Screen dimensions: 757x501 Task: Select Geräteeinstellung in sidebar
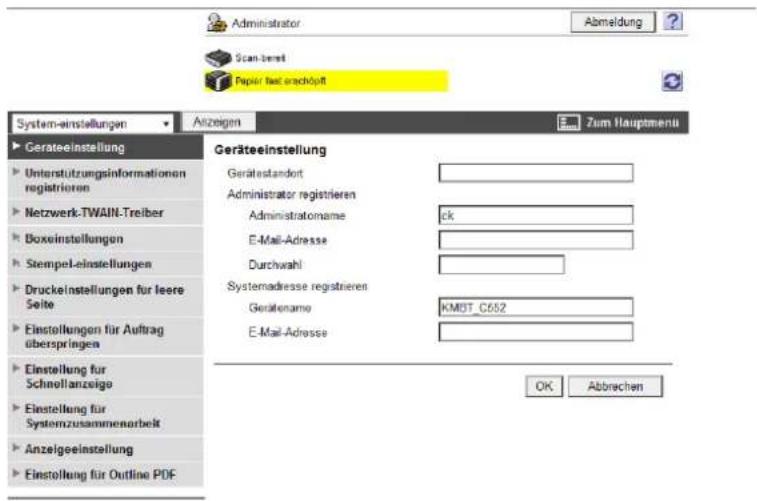pyautogui.click(x=105, y=147)
